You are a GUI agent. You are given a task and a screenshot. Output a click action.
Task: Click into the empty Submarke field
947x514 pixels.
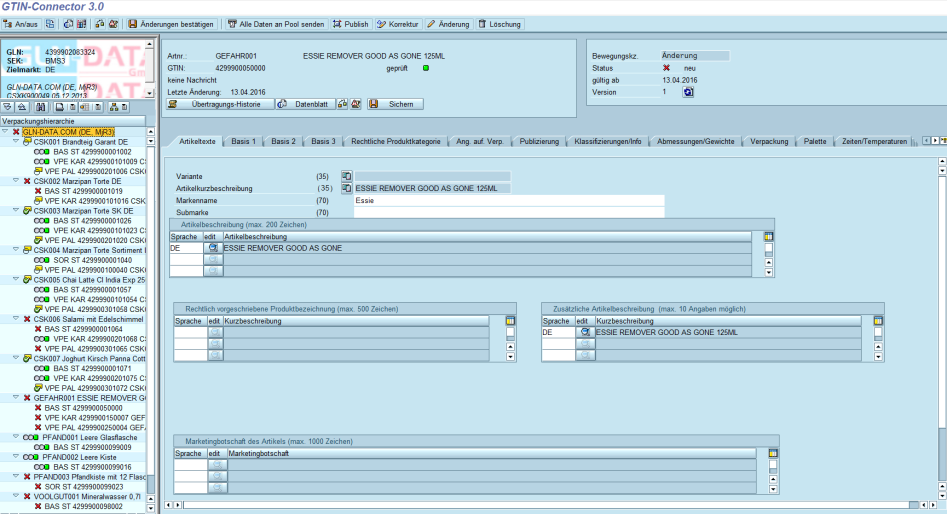pyautogui.click(x=509, y=213)
